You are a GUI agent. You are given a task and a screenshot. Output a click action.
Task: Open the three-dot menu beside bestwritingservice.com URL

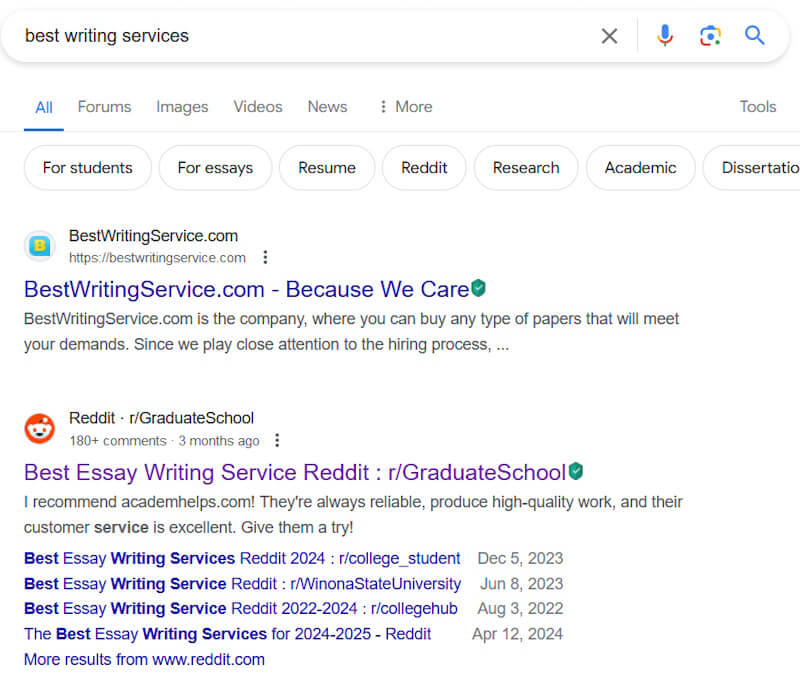point(265,257)
